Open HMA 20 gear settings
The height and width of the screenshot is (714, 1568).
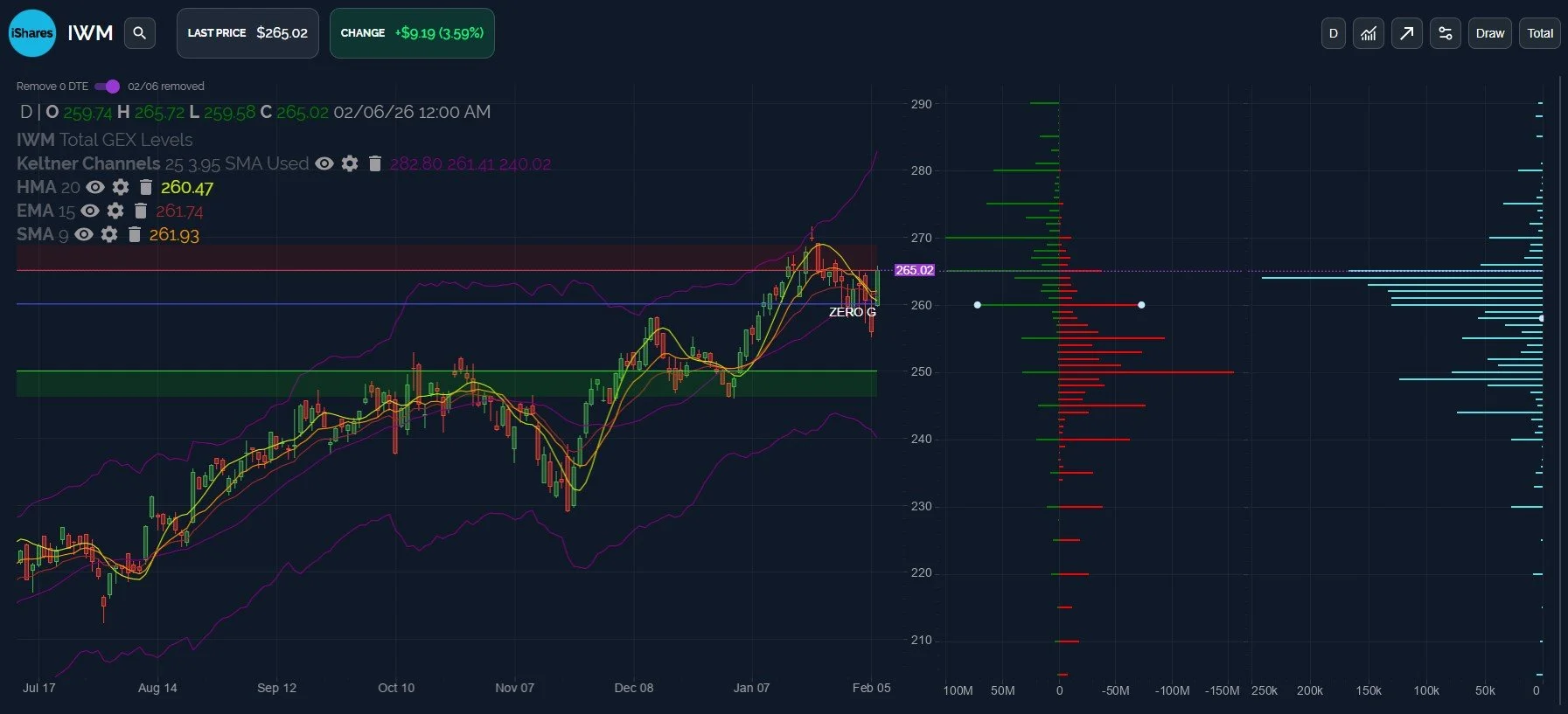(x=121, y=187)
